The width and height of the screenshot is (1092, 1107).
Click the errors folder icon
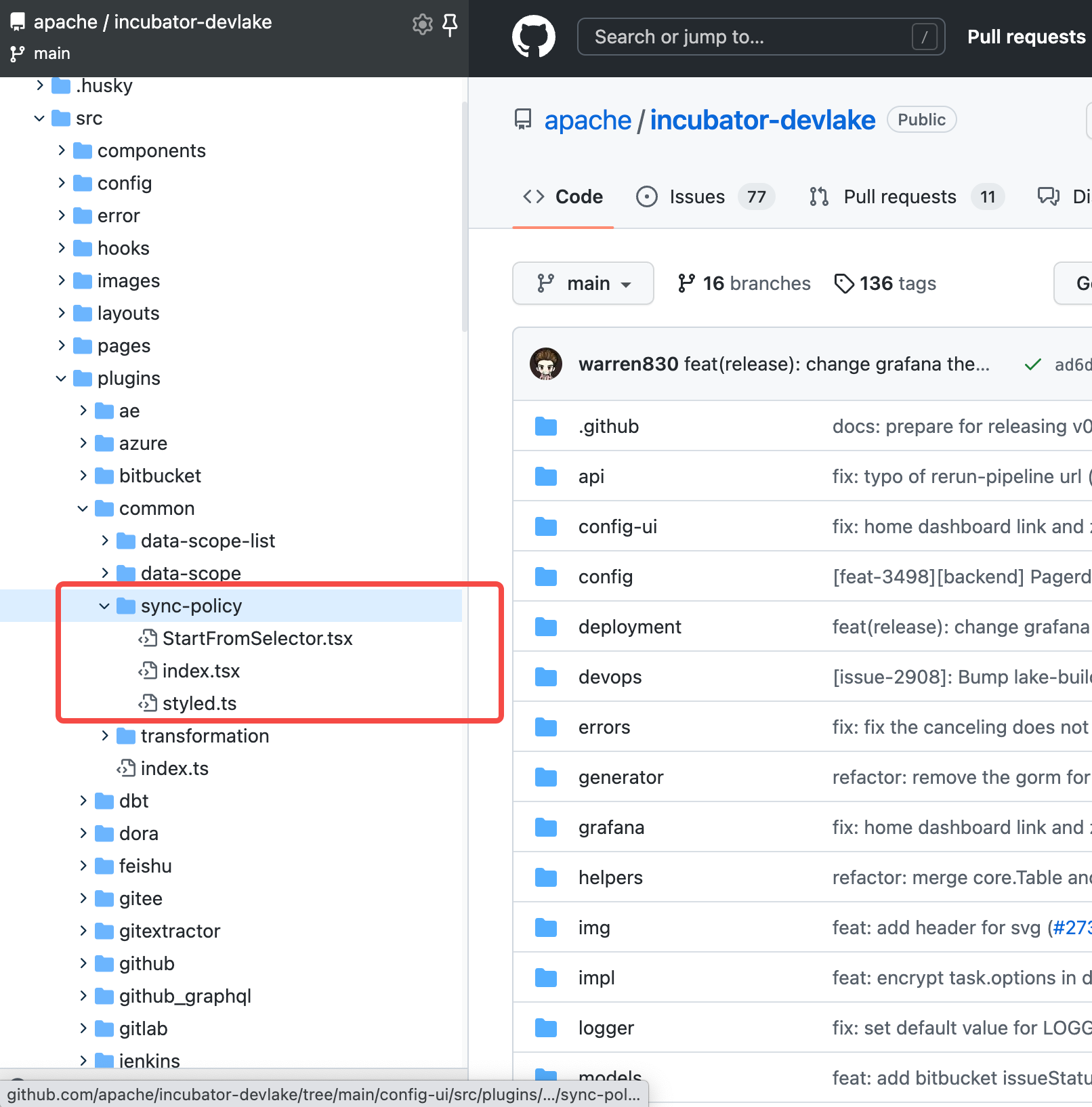(x=545, y=727)
